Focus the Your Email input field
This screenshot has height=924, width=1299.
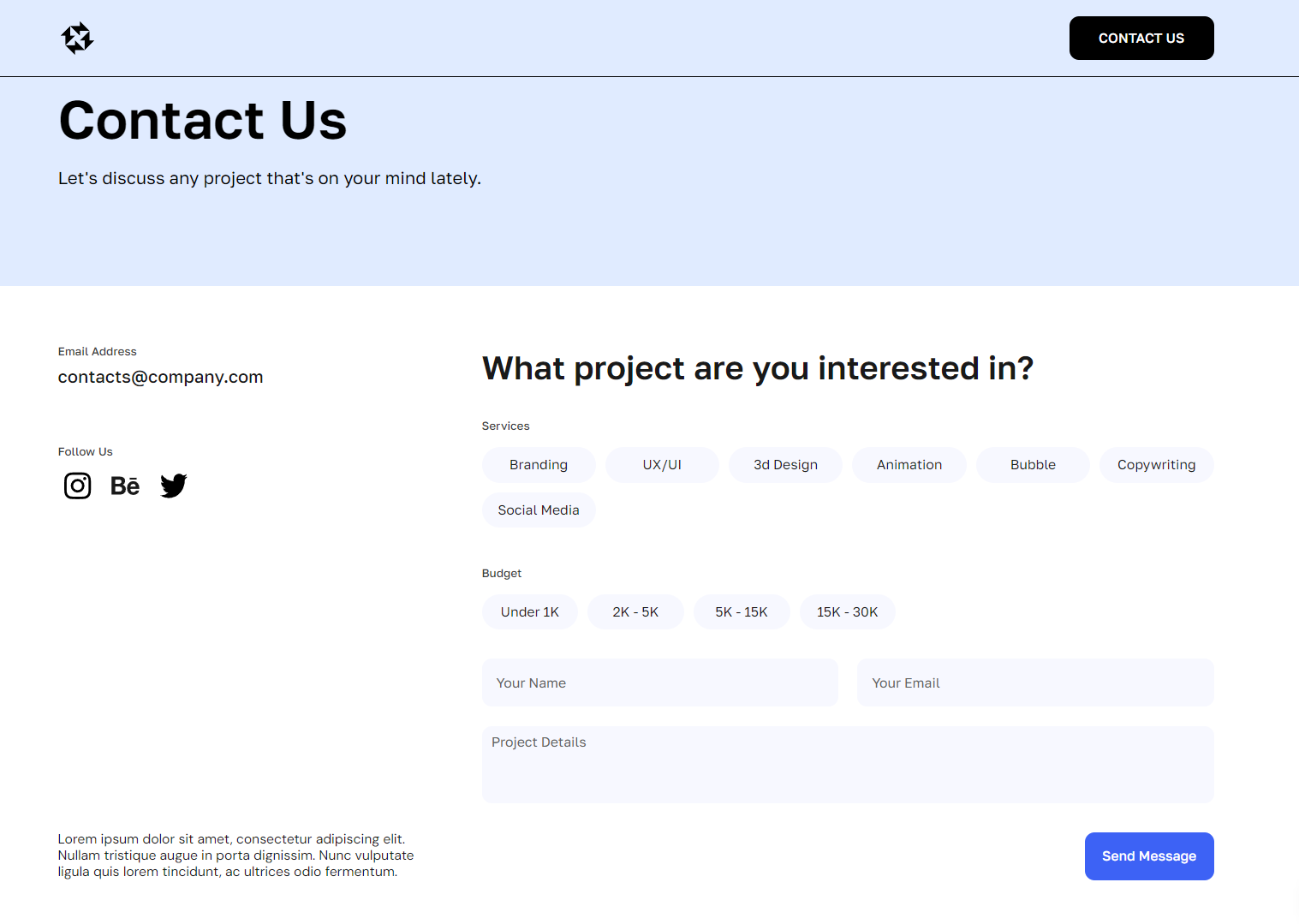coord(1035,683)
